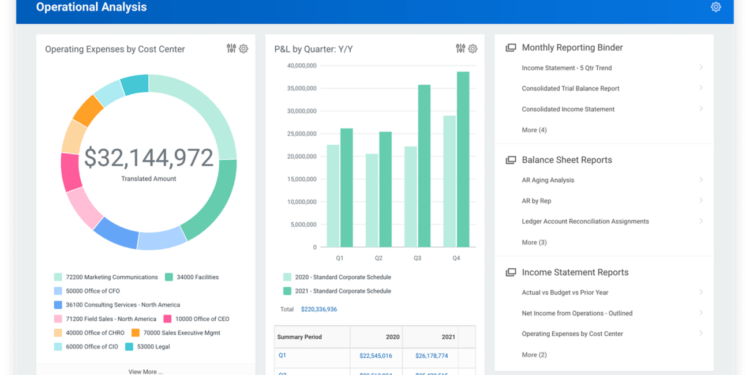Screen dimensions: 750x375
Task: Open Q1 row link in summary table
Action: 282,355
